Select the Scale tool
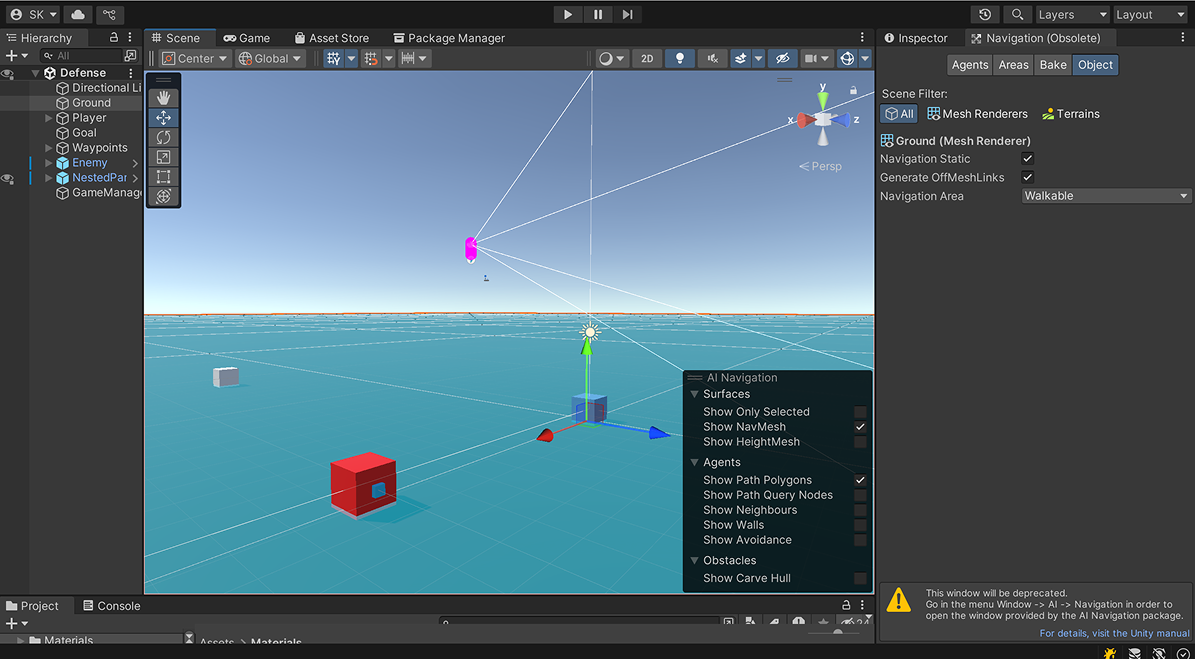 163,157
